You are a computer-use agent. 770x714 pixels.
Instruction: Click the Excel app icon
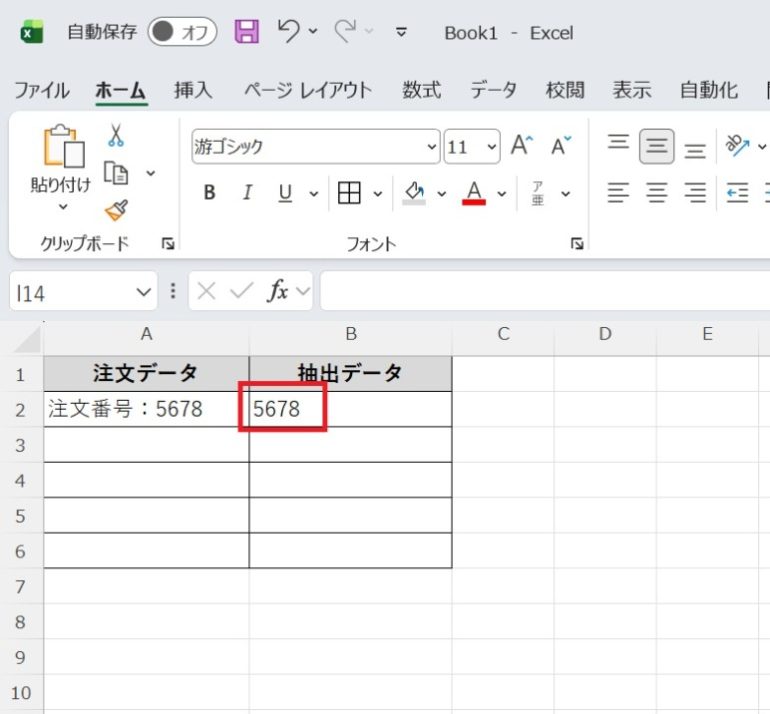[31, 32]
